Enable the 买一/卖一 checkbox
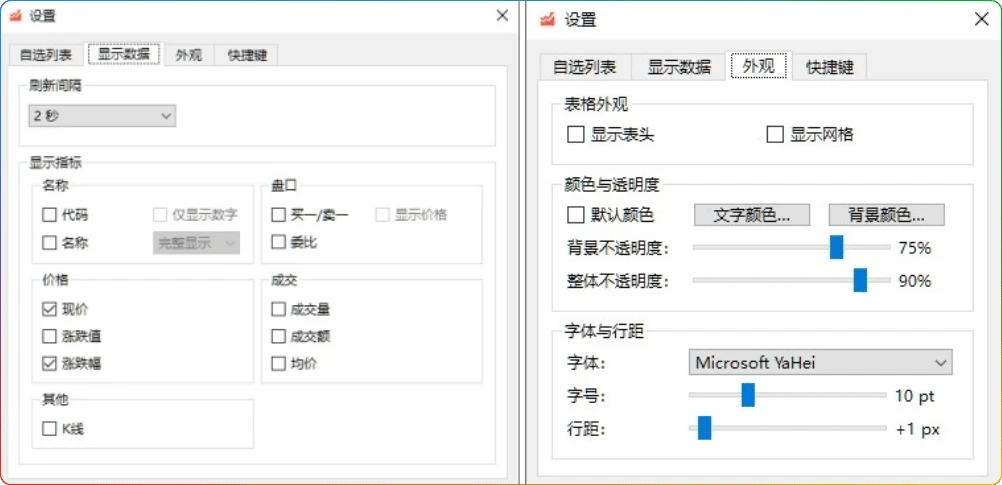This screenshot has width=1002, height=485. click(278, 215)
